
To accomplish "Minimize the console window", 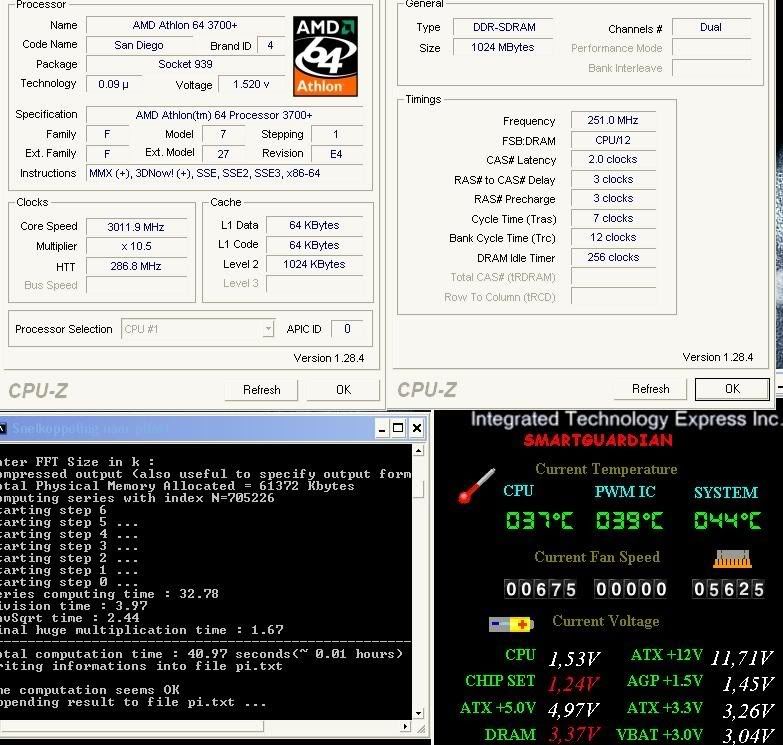I will click(x=382, y=428).
